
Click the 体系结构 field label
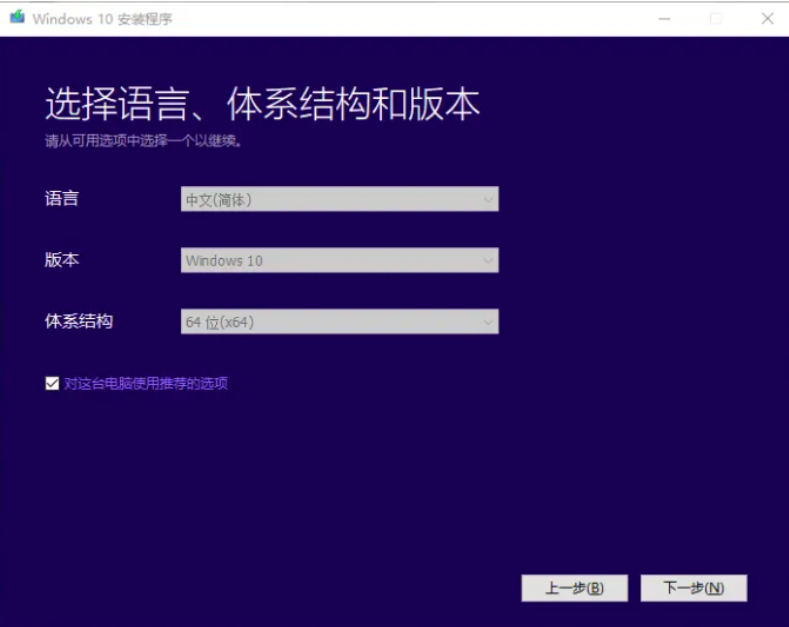pos(79,321)
